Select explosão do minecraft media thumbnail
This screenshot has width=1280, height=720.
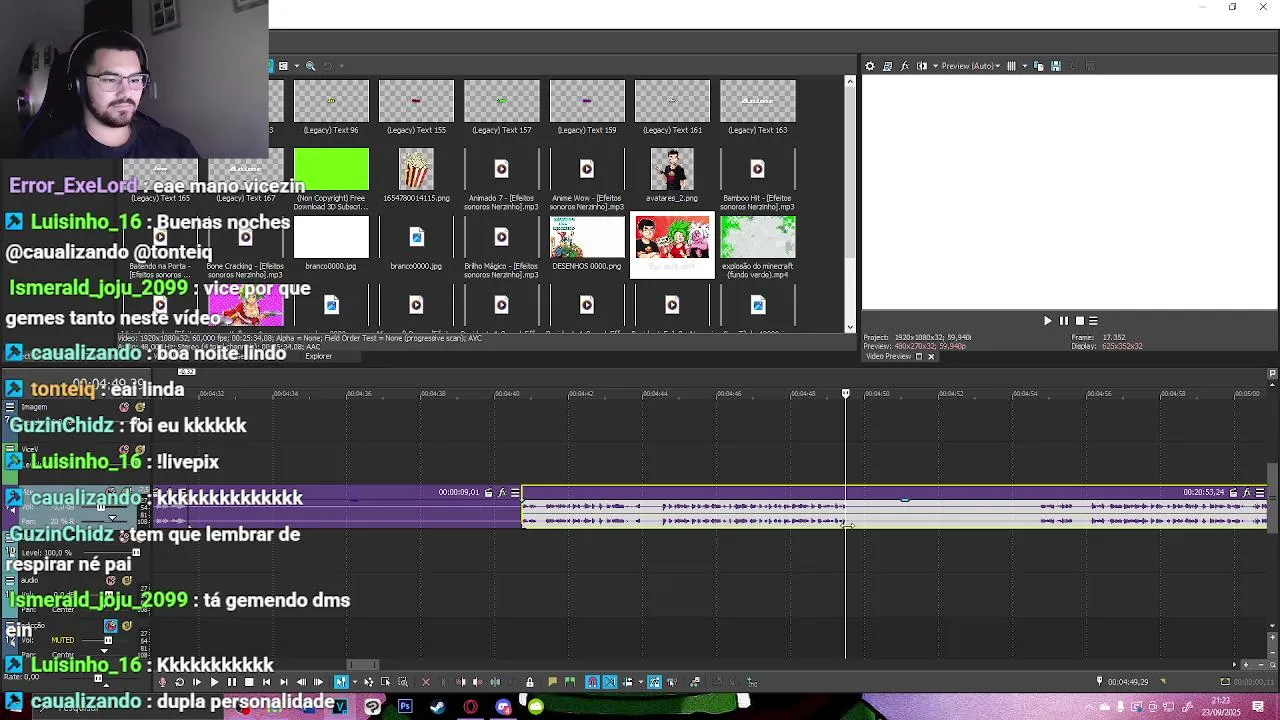758,237
